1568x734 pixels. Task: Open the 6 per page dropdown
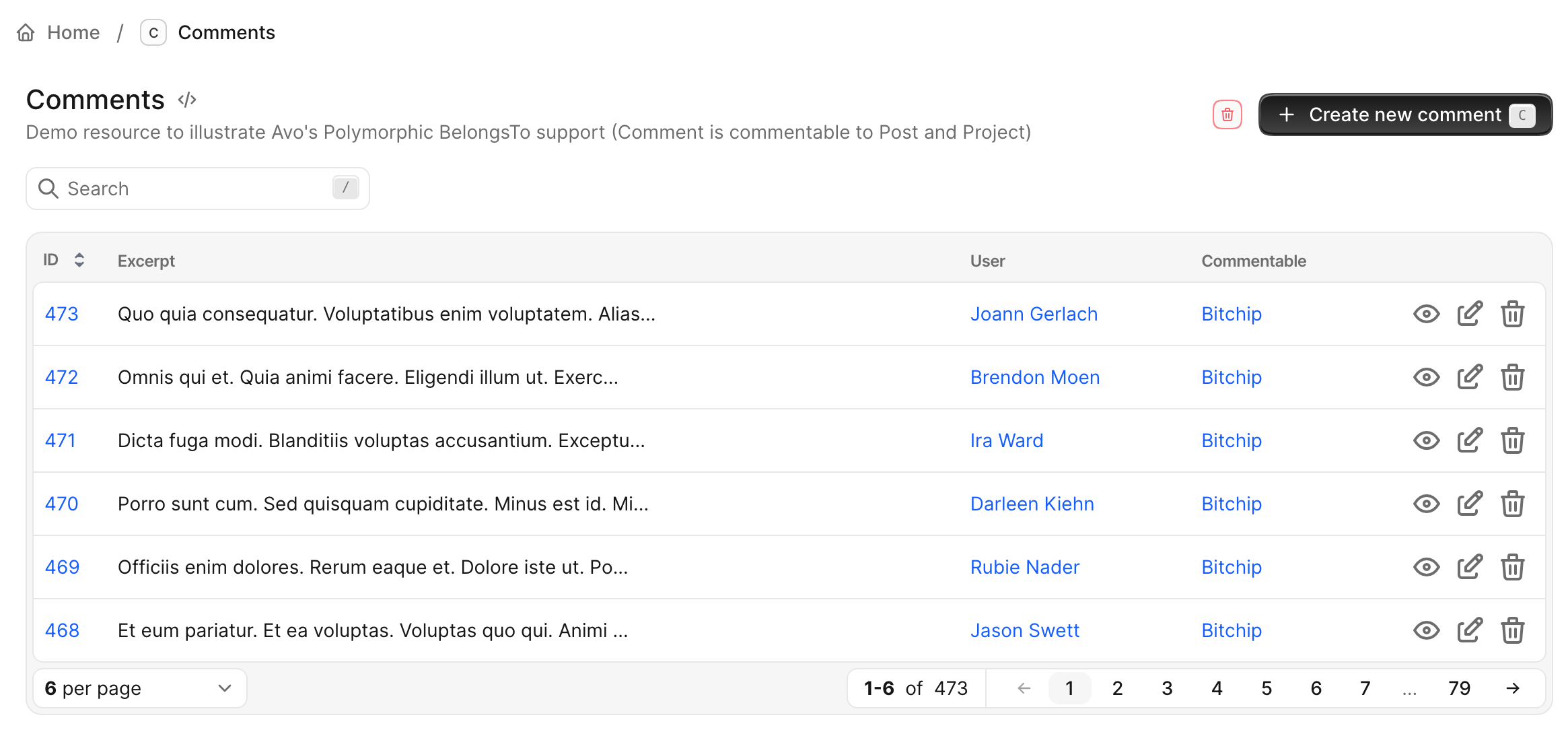click(139, 688)
